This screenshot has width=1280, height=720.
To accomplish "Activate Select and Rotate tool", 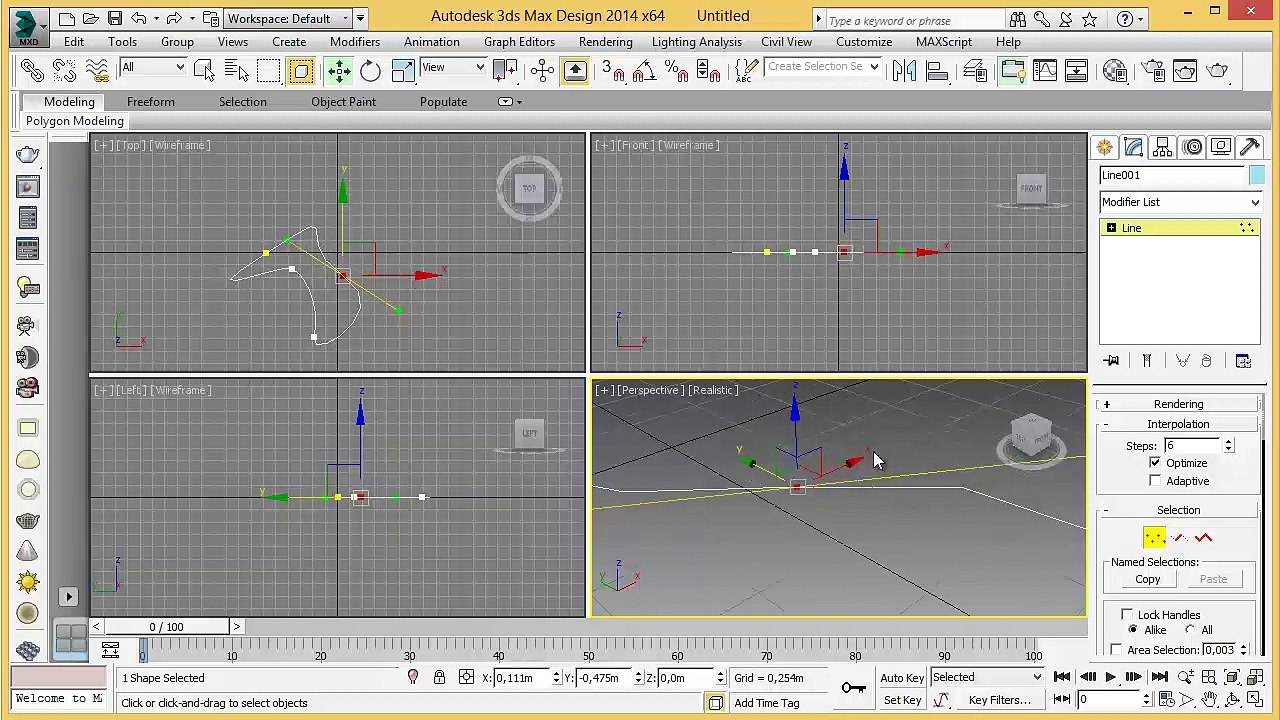I will point(370,69).
